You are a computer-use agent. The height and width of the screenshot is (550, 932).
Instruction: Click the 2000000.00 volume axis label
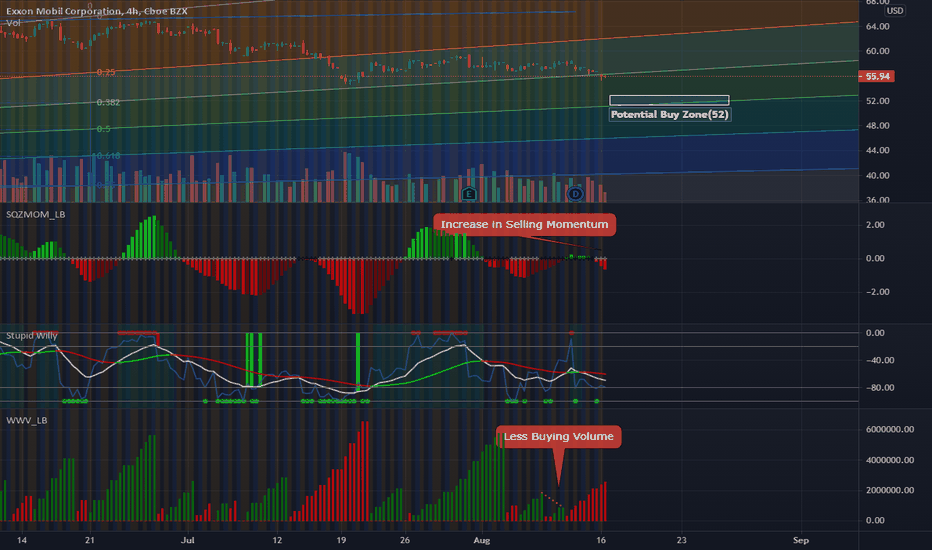tap(890, 490)
